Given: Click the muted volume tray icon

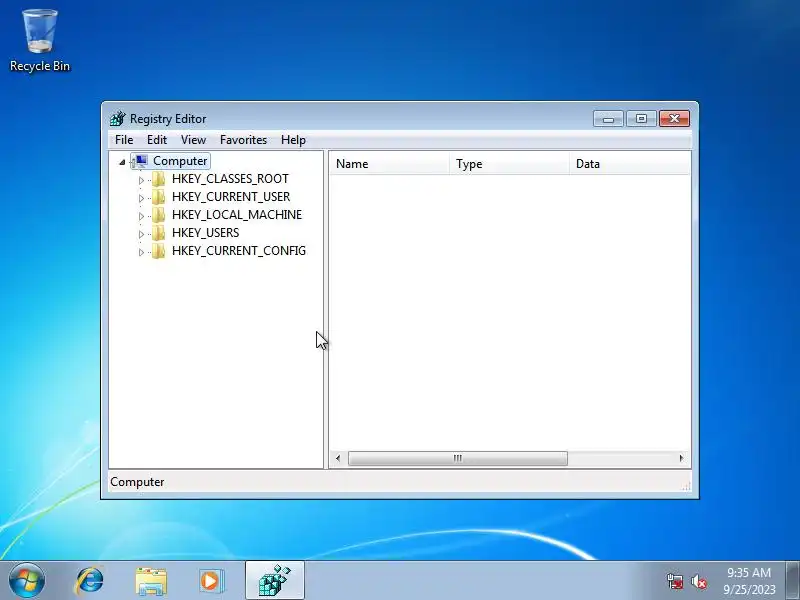Looking at the screenshot, I should (699, 581).
